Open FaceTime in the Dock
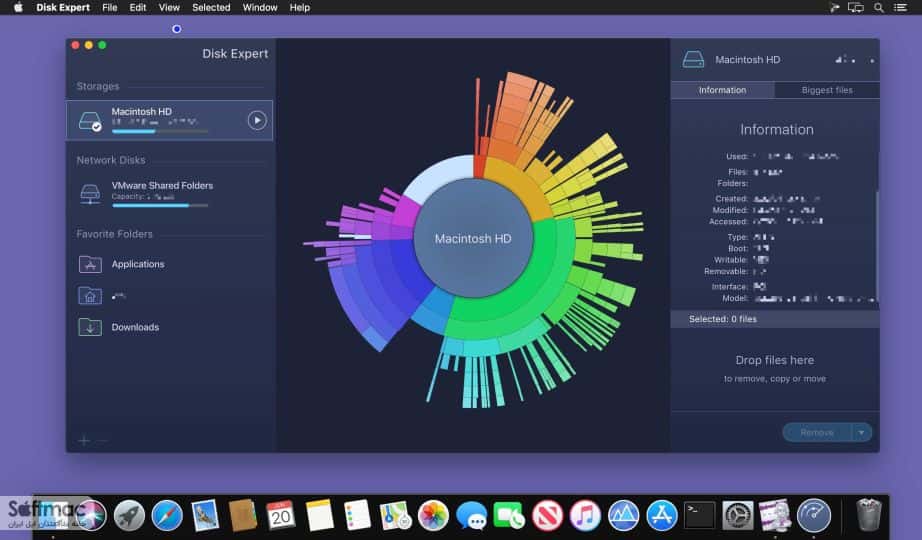 tap(509, 516)
